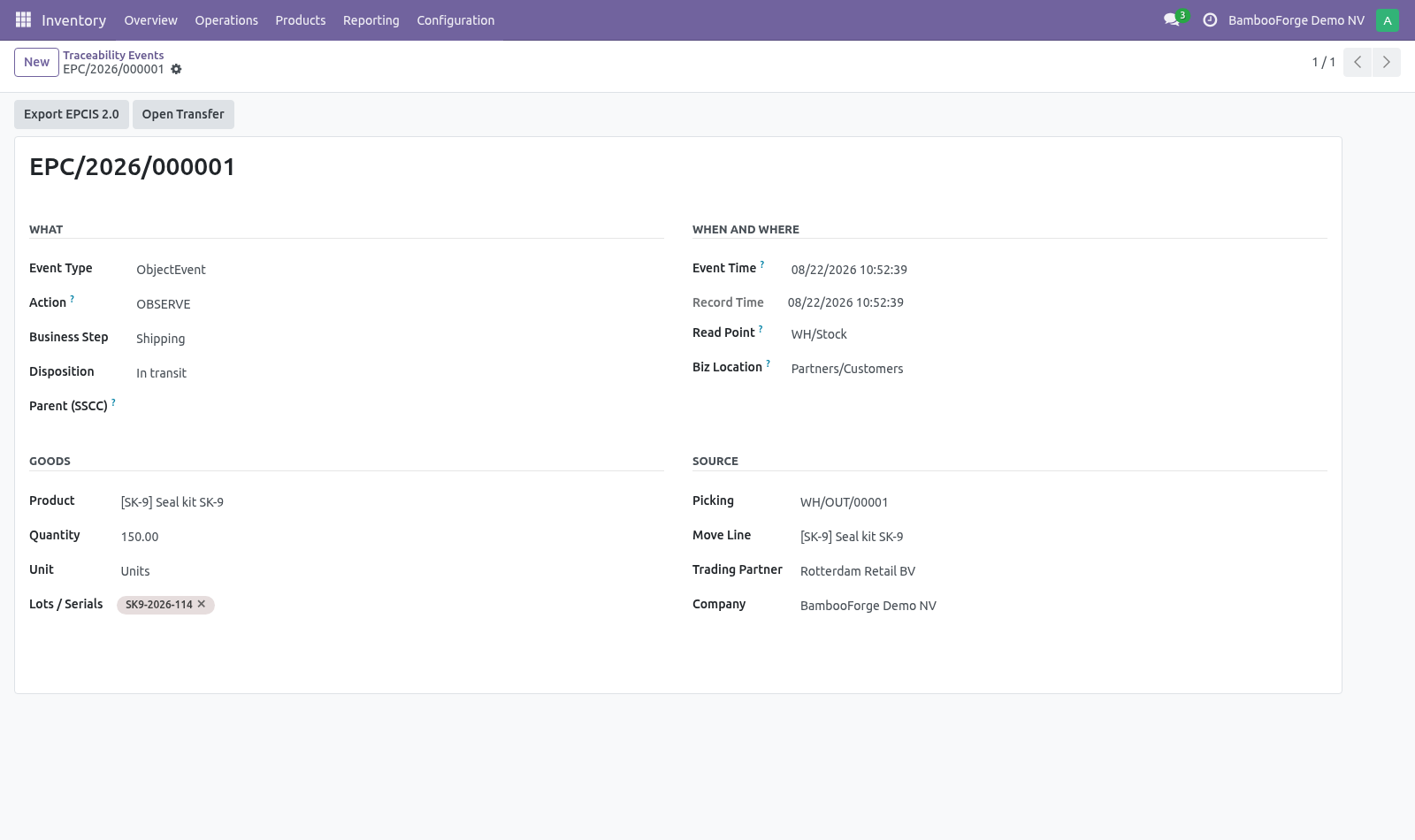Go to previous record arrow
Screen dimensions: 1415x840
[1358, 62]
